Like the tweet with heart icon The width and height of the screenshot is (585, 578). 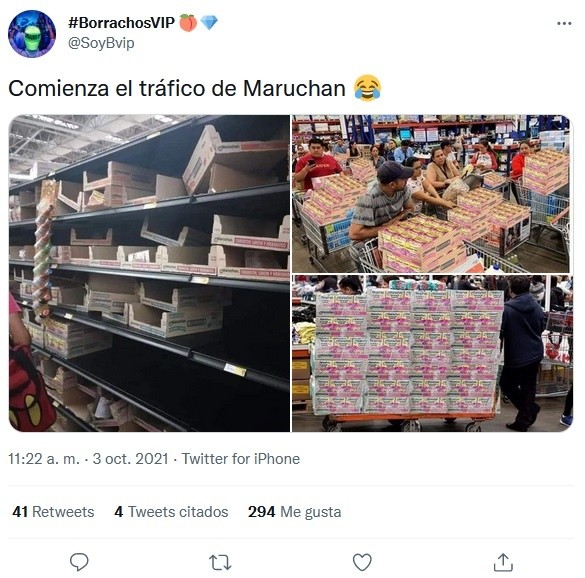[362, 562]
